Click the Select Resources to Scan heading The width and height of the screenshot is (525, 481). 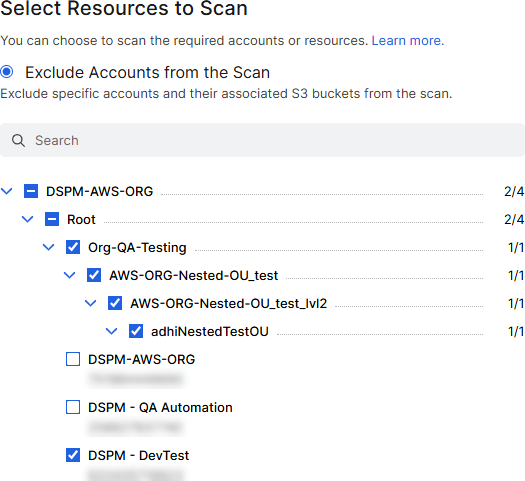(x=124, y=8)
